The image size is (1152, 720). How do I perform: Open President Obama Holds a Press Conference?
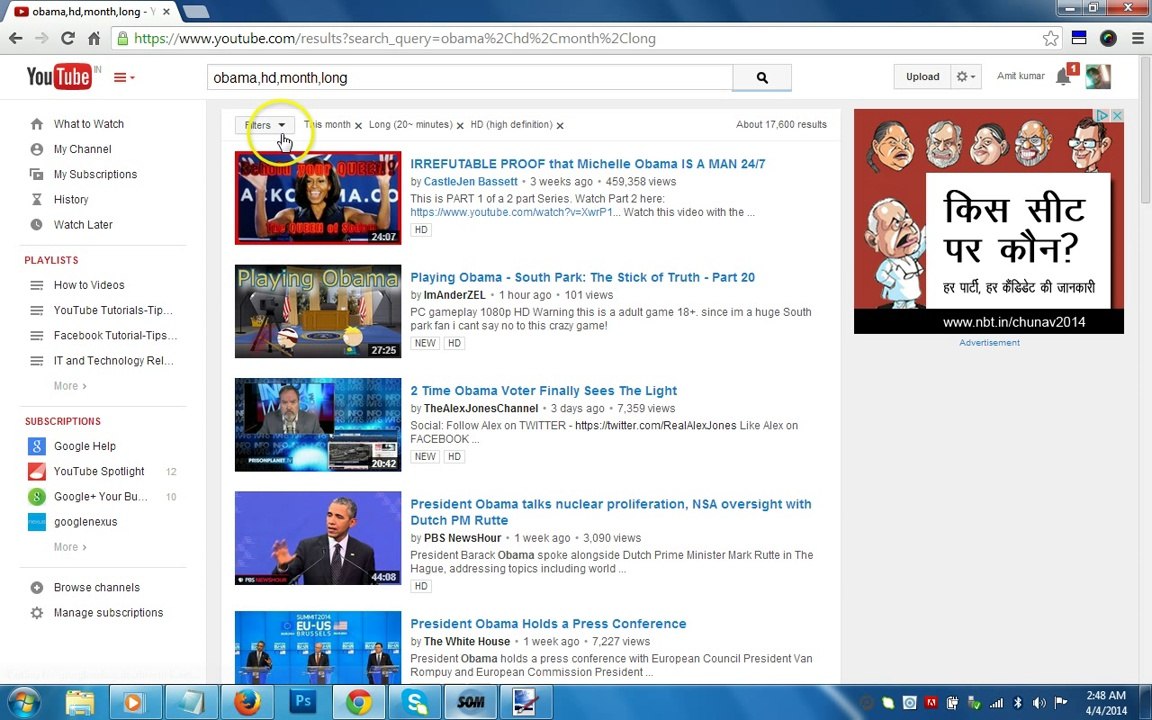pyautogui.click(x=548, y=624)
